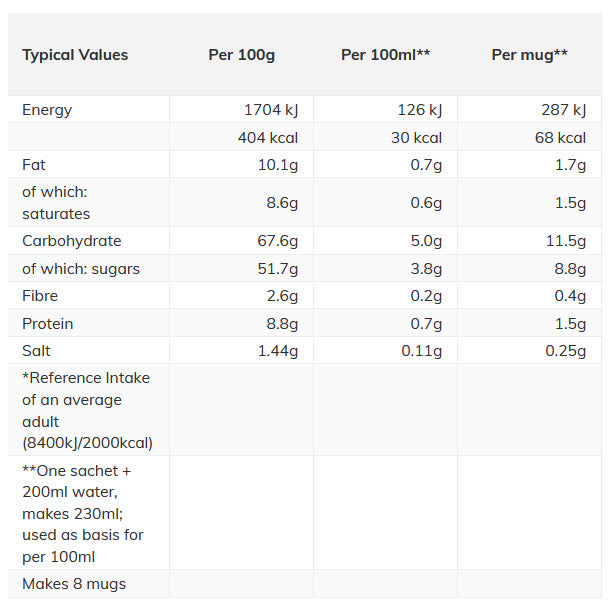Viewport: 611px width, 611px height.
Task: Select the "Per mug**" column header
Action: (x=529, y=55)
